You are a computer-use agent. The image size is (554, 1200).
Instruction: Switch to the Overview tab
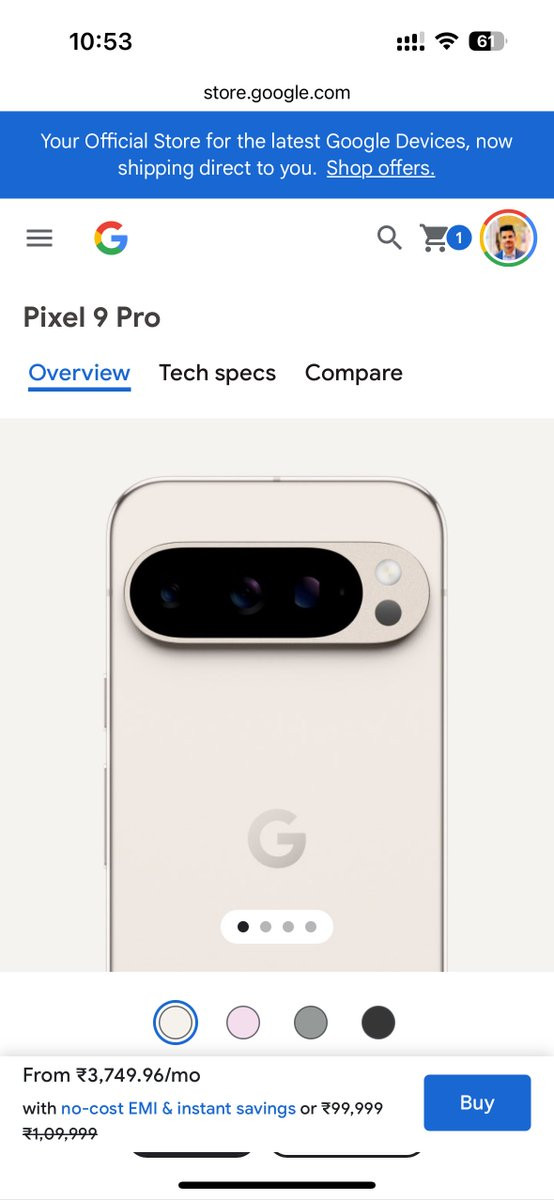(x=79, y=373)
